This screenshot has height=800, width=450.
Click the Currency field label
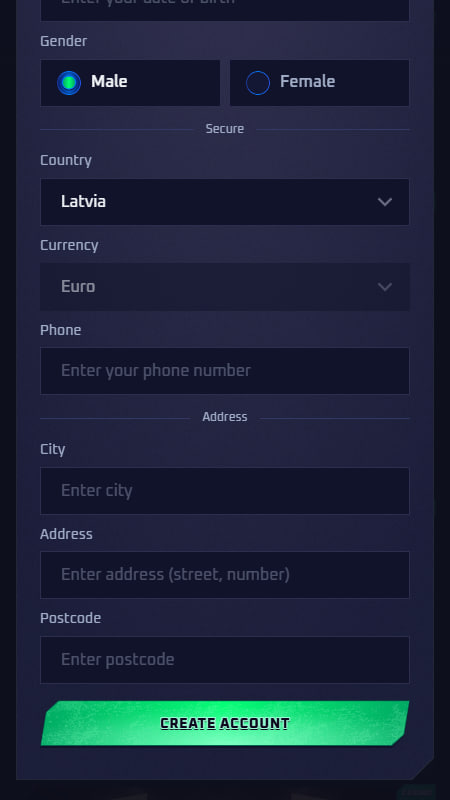[x=69, y=245]
